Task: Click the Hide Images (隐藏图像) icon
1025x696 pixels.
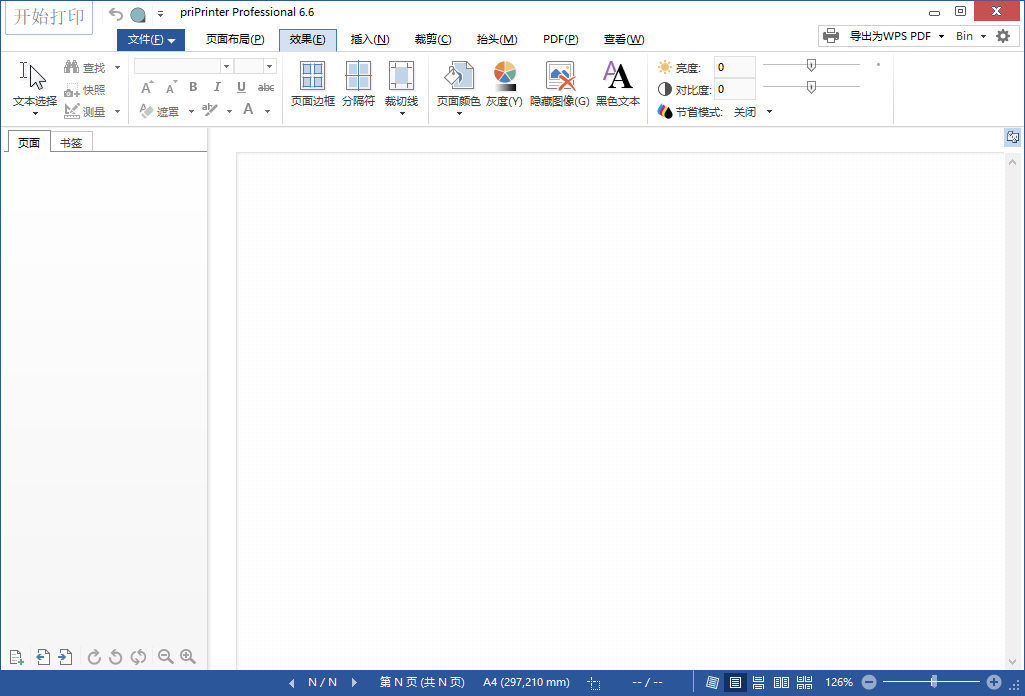Action: tap(559, 77)
